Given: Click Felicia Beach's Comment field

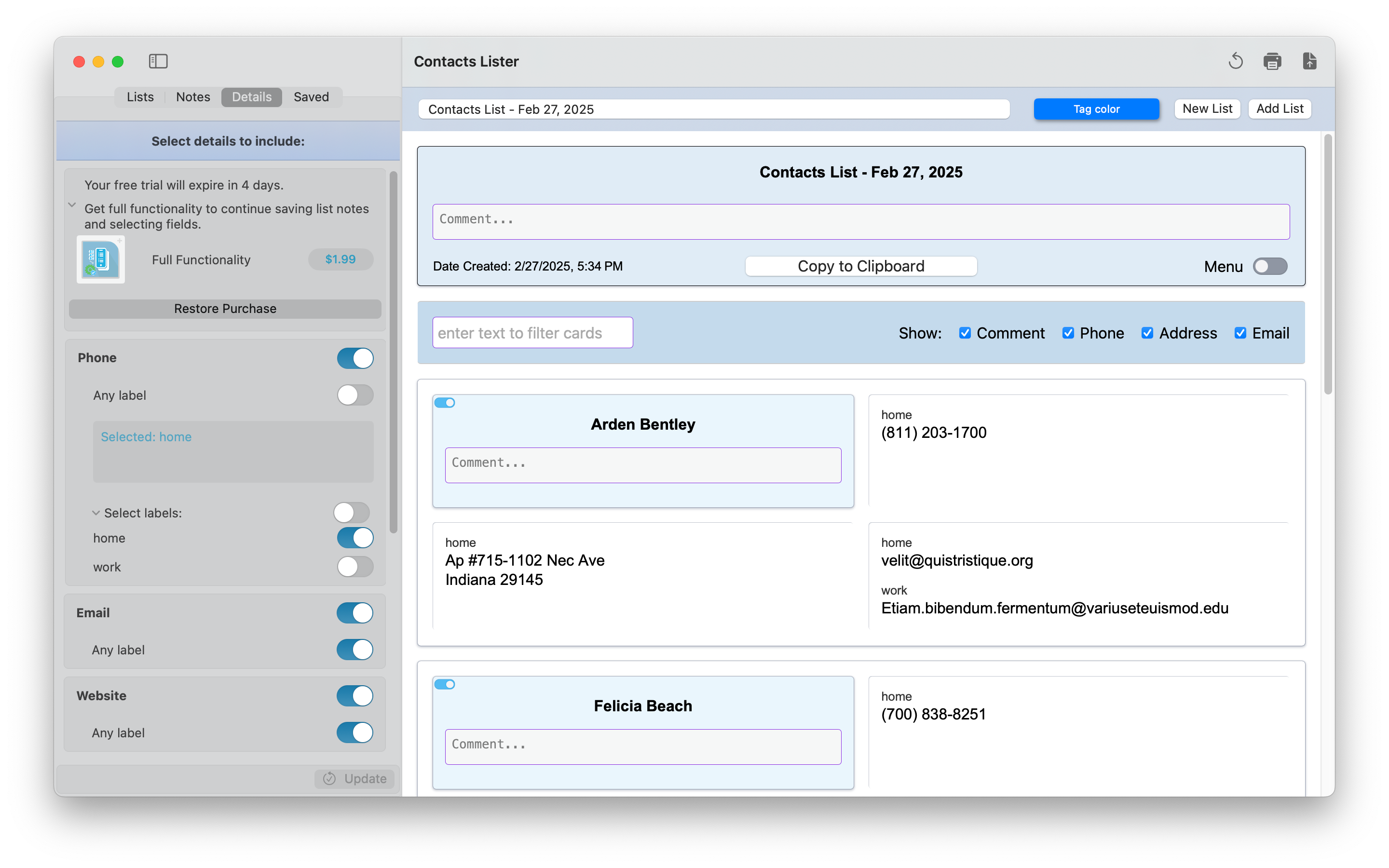Looking at the screenshot, I should pos(643,747).
